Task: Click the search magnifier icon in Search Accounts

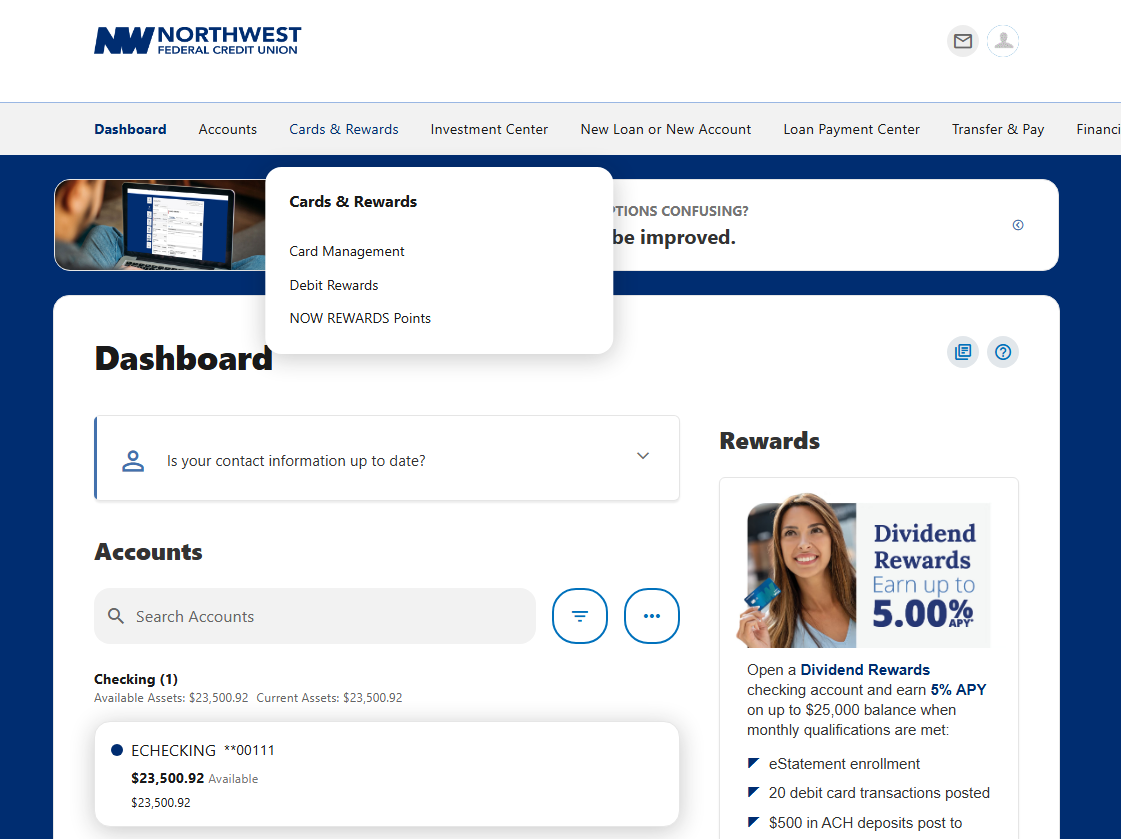Action: point(116,616)
